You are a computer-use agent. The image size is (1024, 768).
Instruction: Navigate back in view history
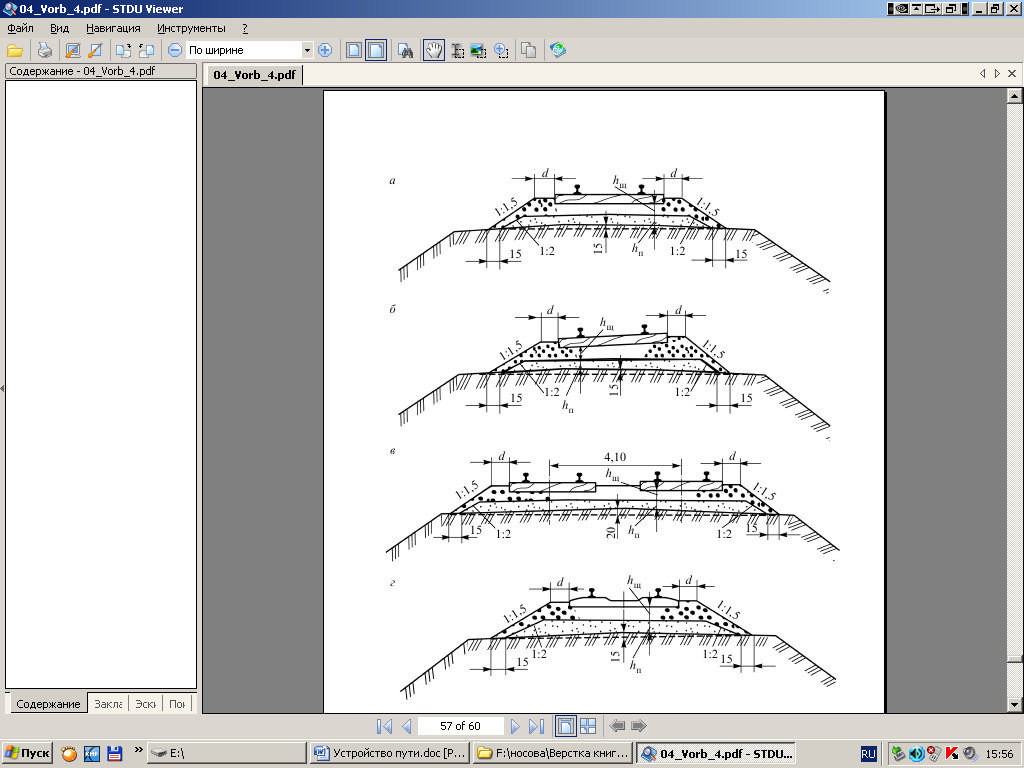click(x=617, y=726)
